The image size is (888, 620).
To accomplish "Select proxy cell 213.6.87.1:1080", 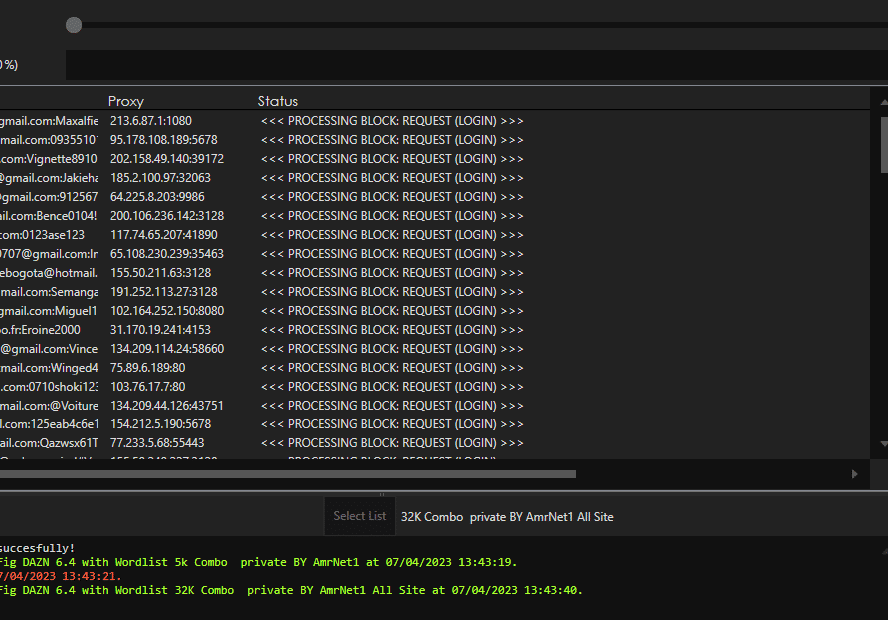I will tap(151, 121).
